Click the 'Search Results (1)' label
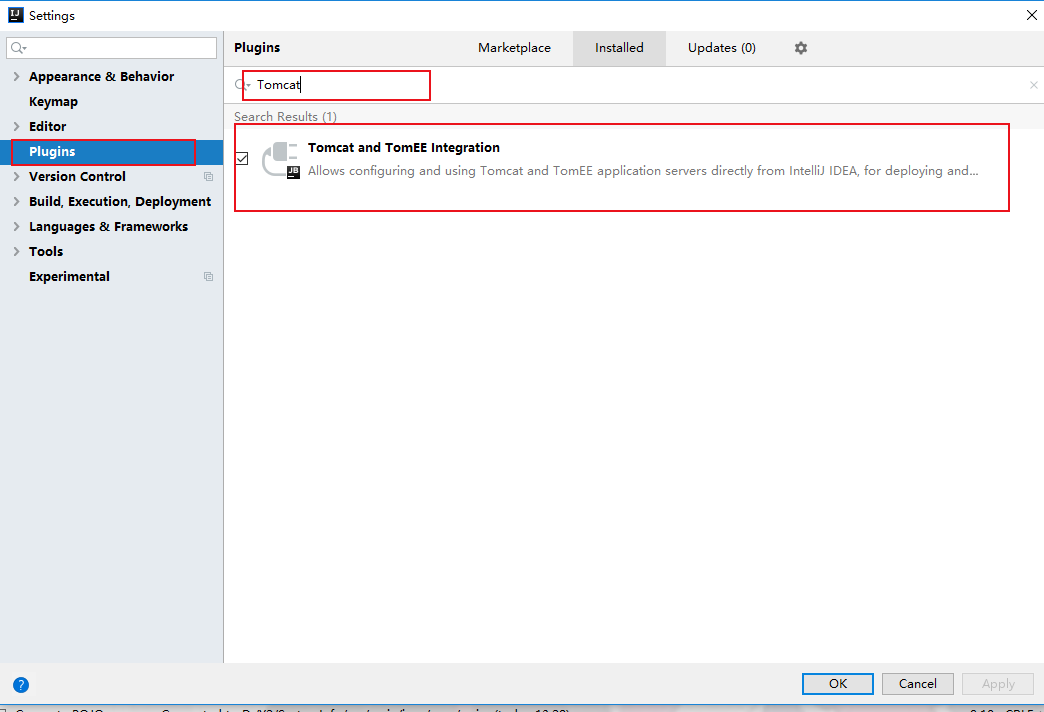This screenshot has width=1044, height=712. coord(285,117)
